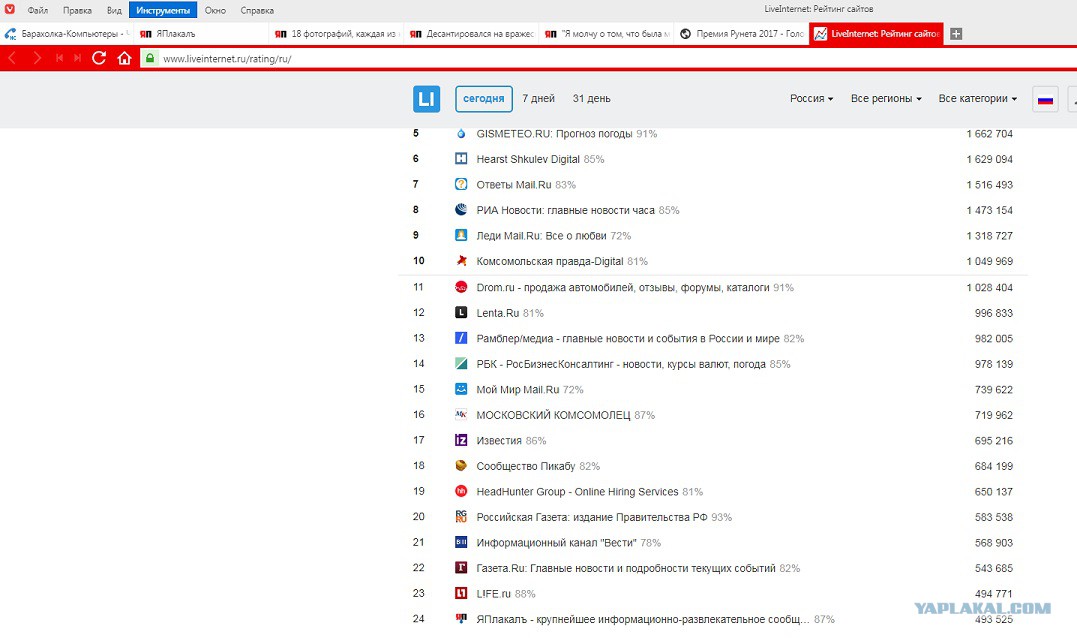Screen dimensions: 1077x638
Task: Click the fast-forward navigation icon
Action: coord(77,58)
